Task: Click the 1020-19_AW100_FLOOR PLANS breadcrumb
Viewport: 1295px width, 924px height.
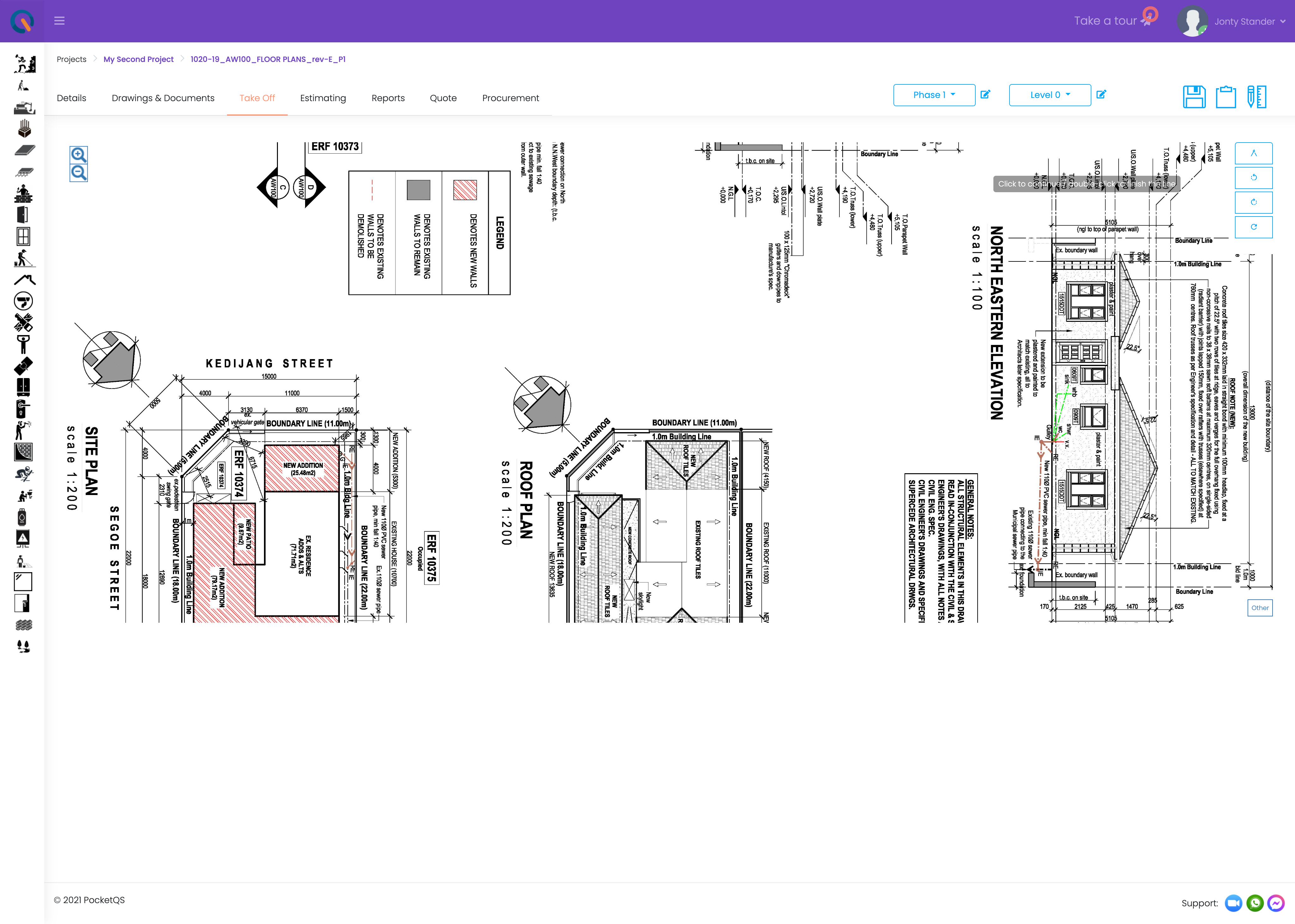Action: tap(268, 59)
